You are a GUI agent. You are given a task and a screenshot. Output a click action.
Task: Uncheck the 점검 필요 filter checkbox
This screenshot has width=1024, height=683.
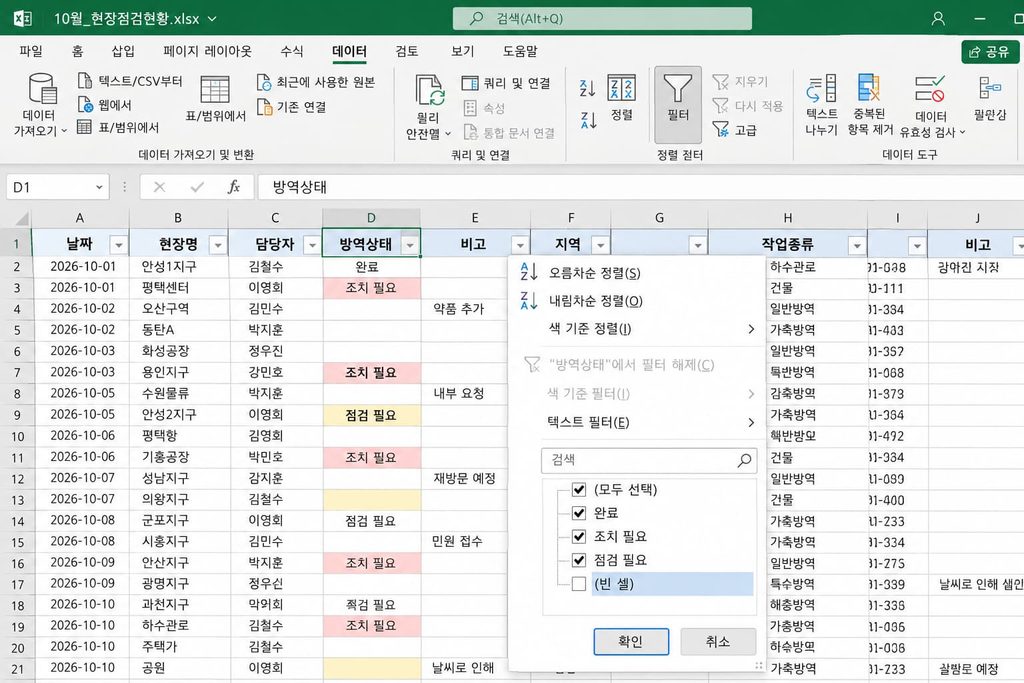(579, 560)
